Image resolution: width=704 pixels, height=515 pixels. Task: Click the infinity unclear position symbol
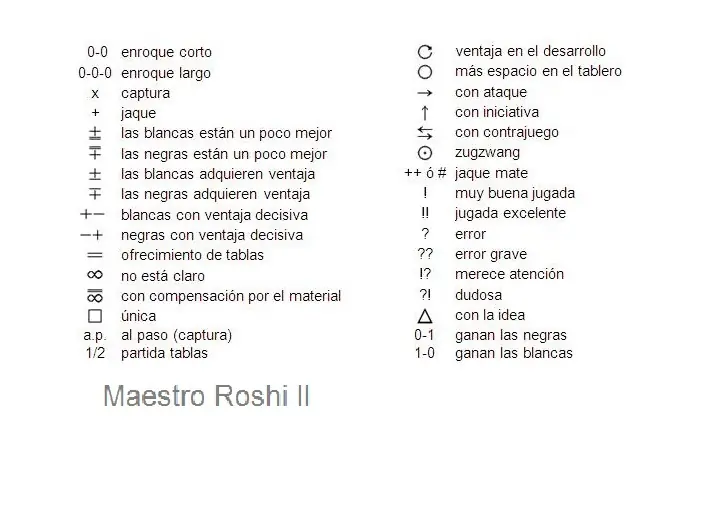pyautogui.click(x=95, y=274)
